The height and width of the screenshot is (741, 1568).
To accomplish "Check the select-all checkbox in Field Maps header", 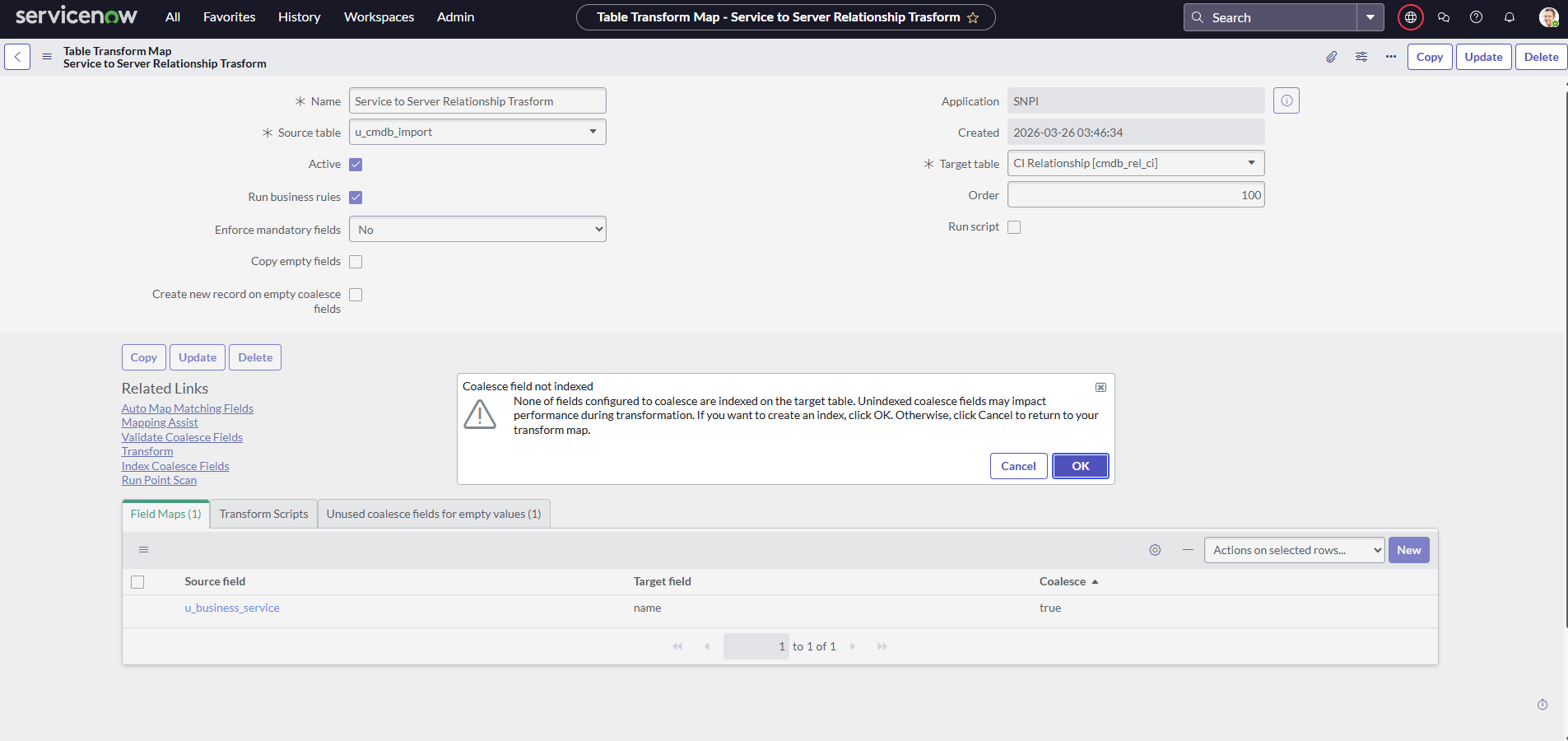I will [137, 582].
